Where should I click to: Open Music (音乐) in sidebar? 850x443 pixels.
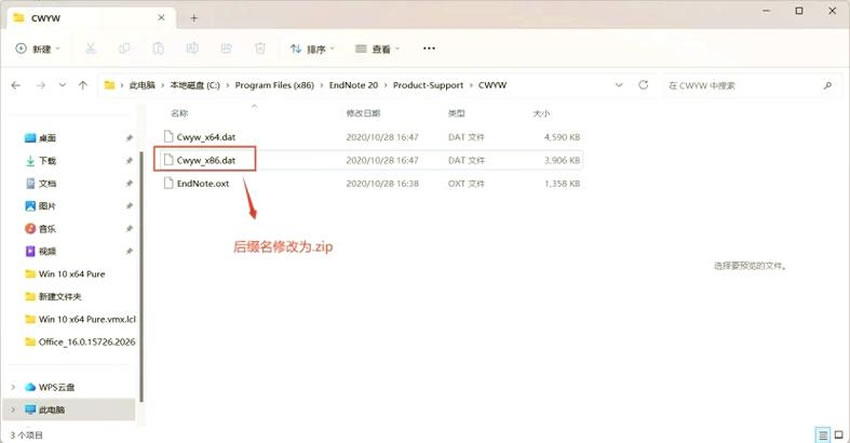click(47, 229)
